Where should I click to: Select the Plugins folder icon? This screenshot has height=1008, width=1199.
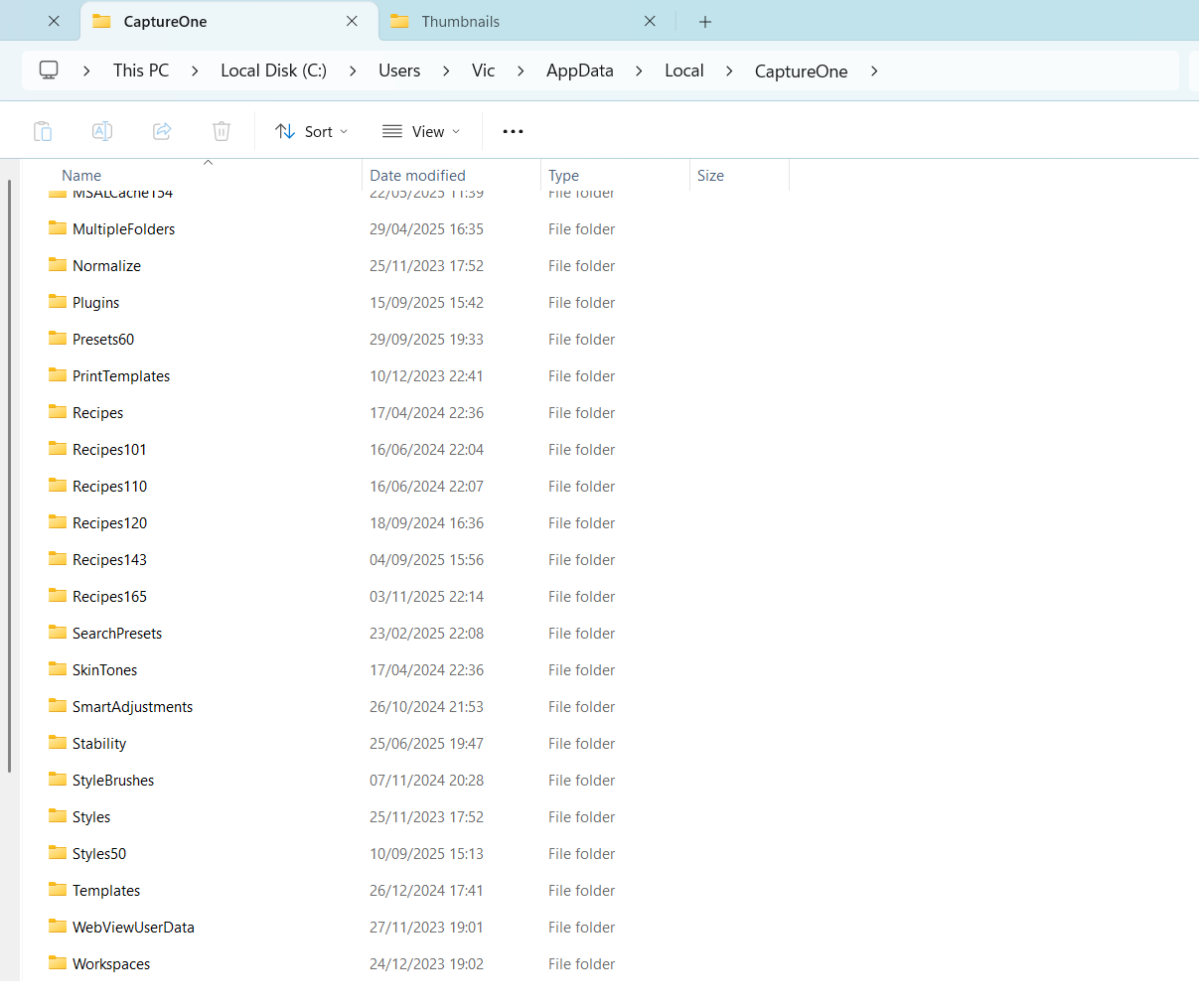59,302
